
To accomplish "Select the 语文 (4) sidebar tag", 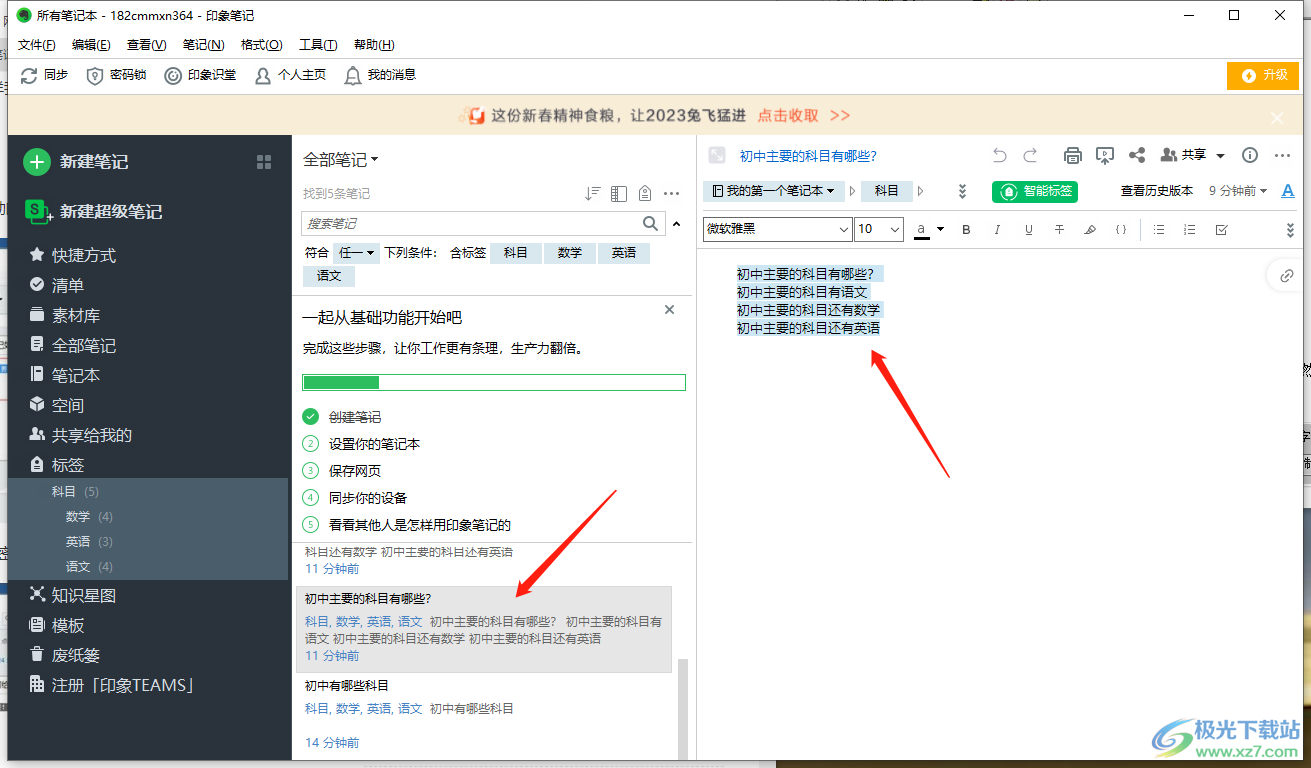I will [89, 567].
